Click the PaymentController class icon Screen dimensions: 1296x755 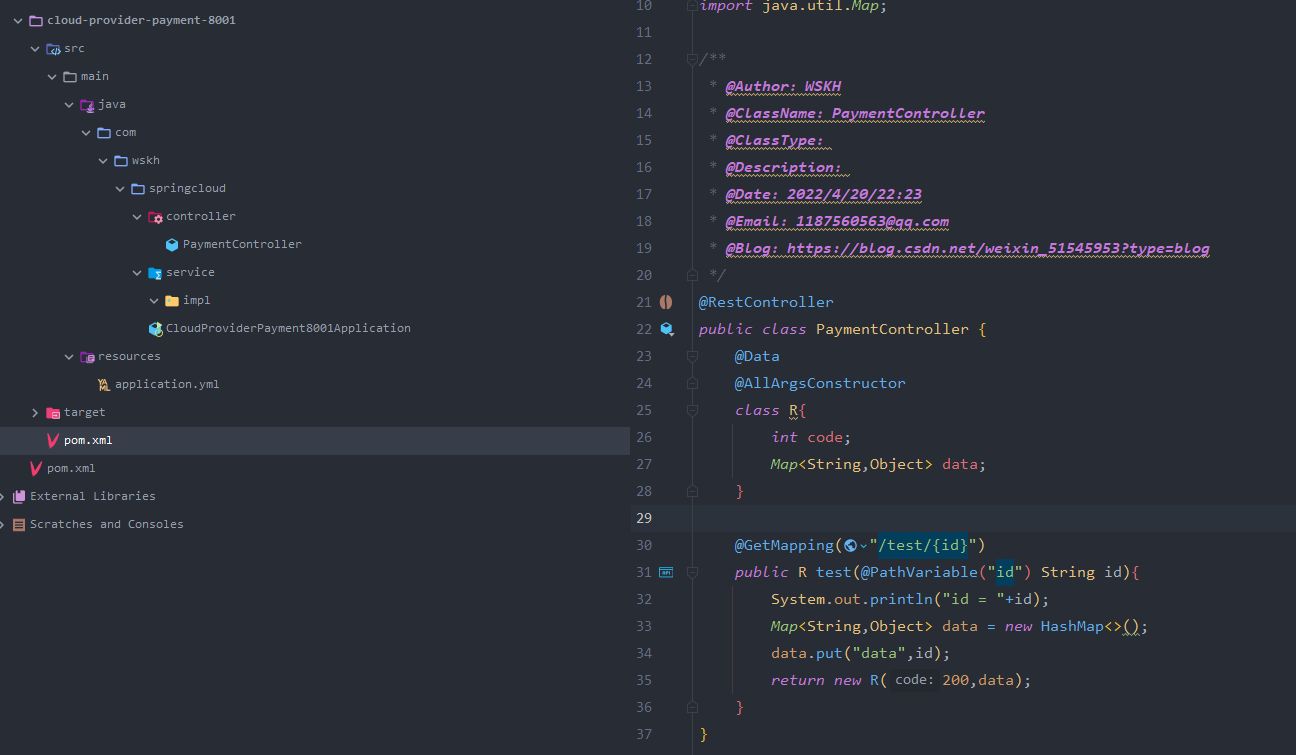172,244
